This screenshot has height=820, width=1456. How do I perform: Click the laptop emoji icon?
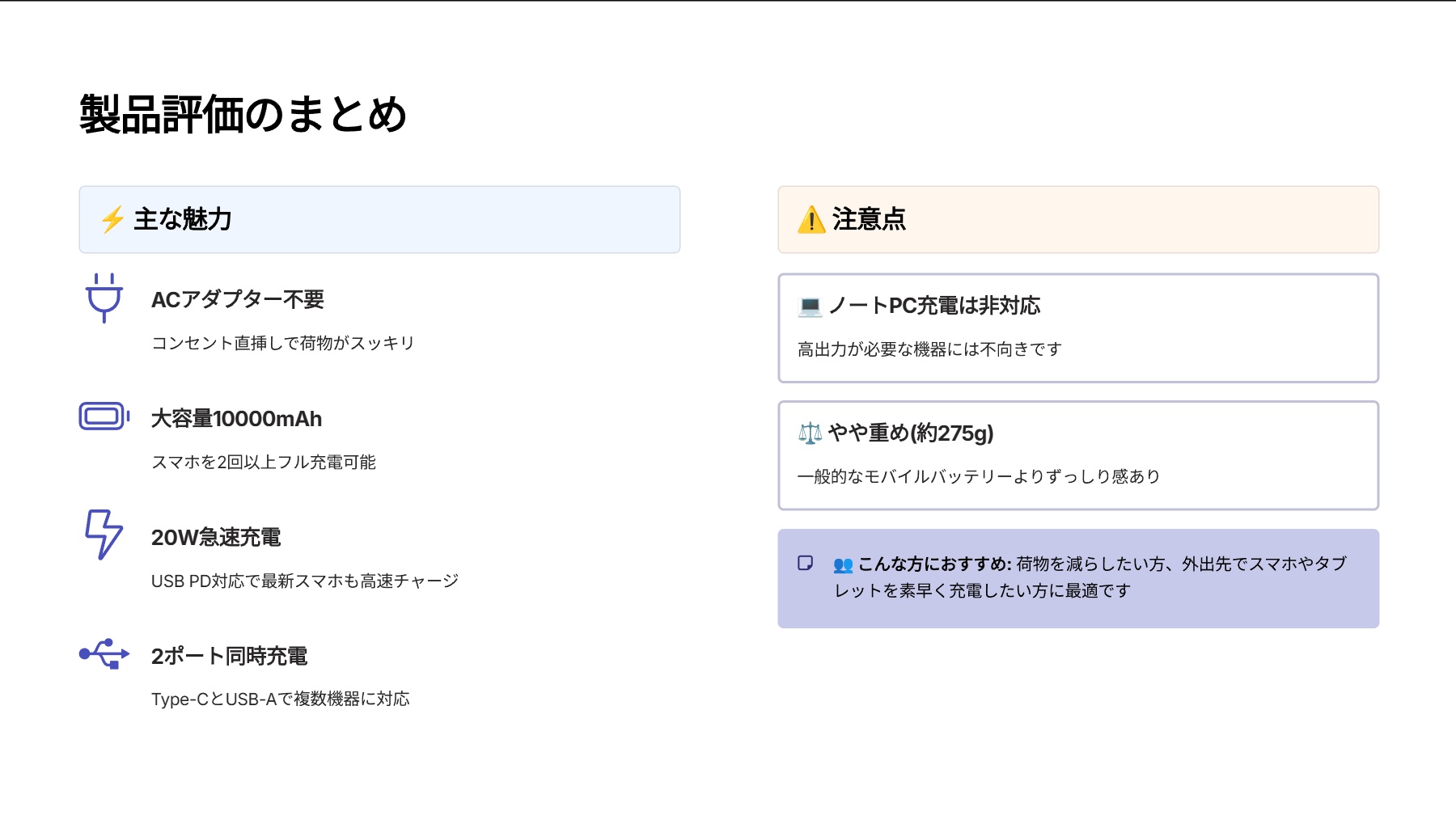[809, 306]
